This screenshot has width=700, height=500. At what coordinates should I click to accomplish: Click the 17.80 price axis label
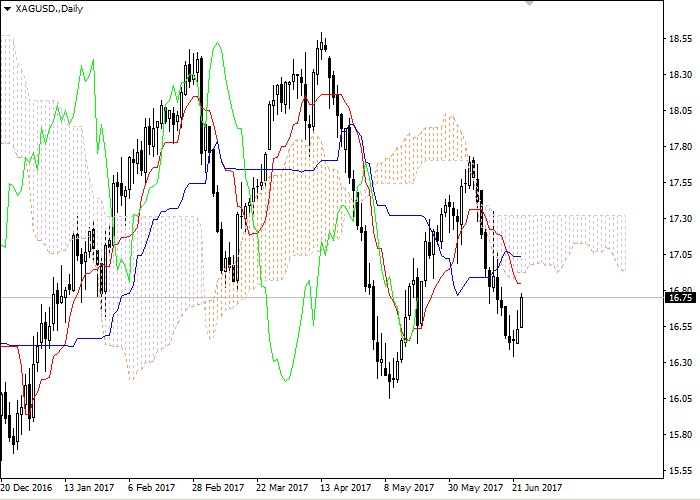[x=680, y=147]
